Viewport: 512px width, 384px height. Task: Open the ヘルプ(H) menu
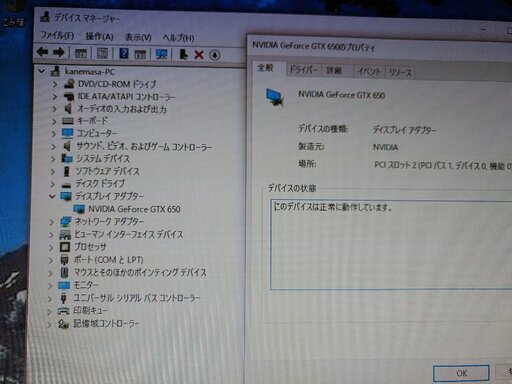point(178,38)
